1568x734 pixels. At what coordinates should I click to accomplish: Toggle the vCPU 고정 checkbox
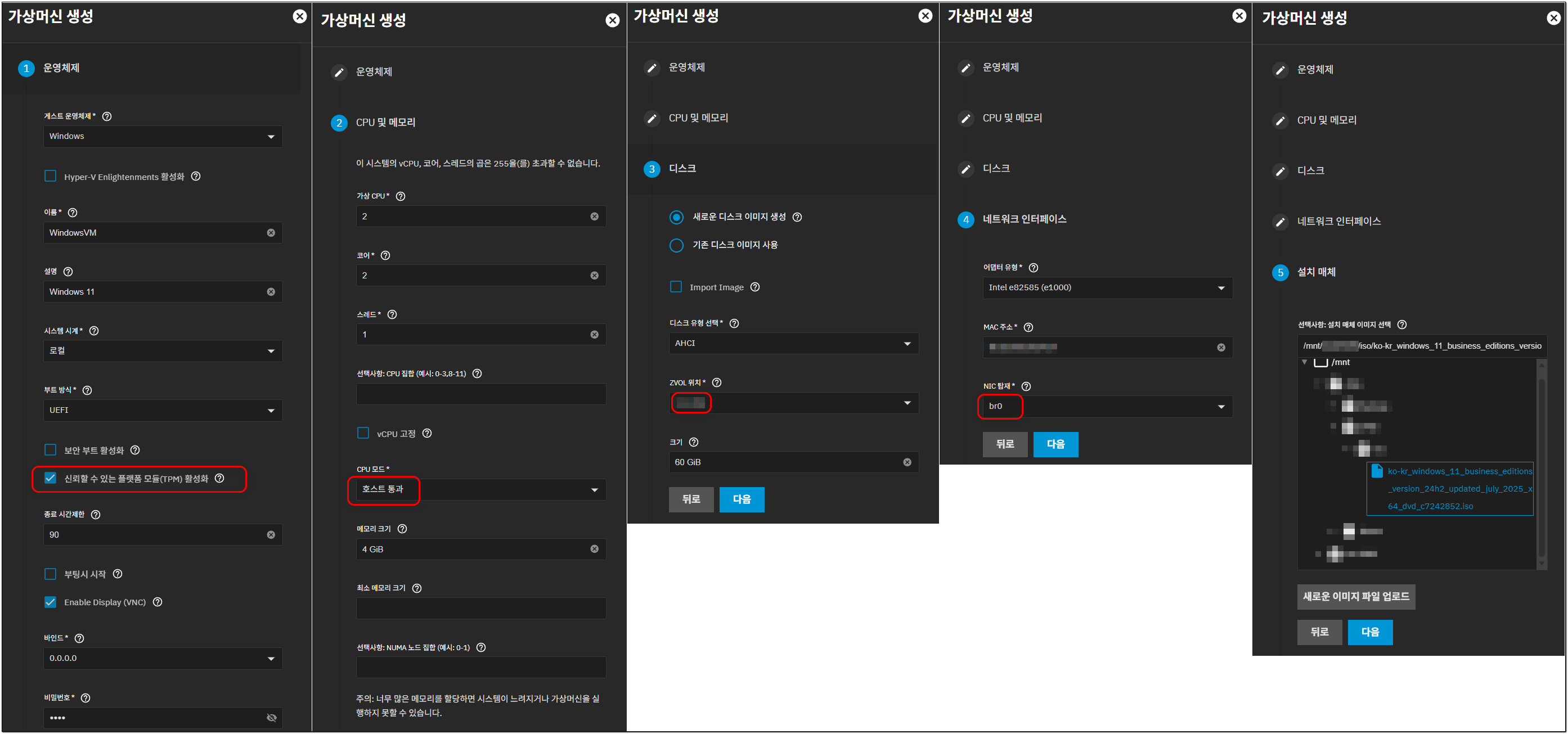(x=363, y=433)
